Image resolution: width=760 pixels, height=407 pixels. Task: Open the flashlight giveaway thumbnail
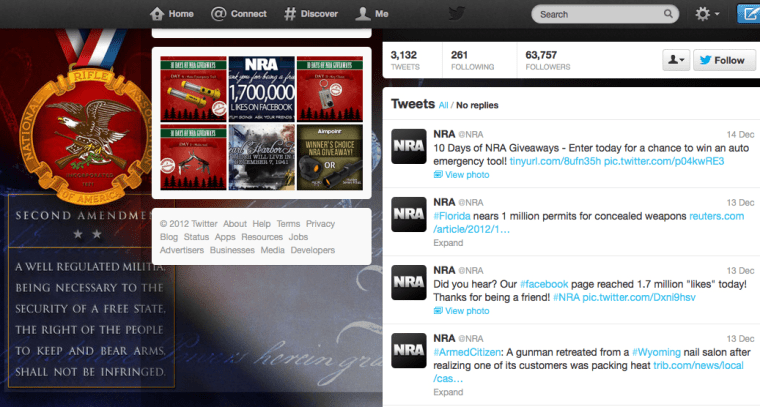[193, 89]
